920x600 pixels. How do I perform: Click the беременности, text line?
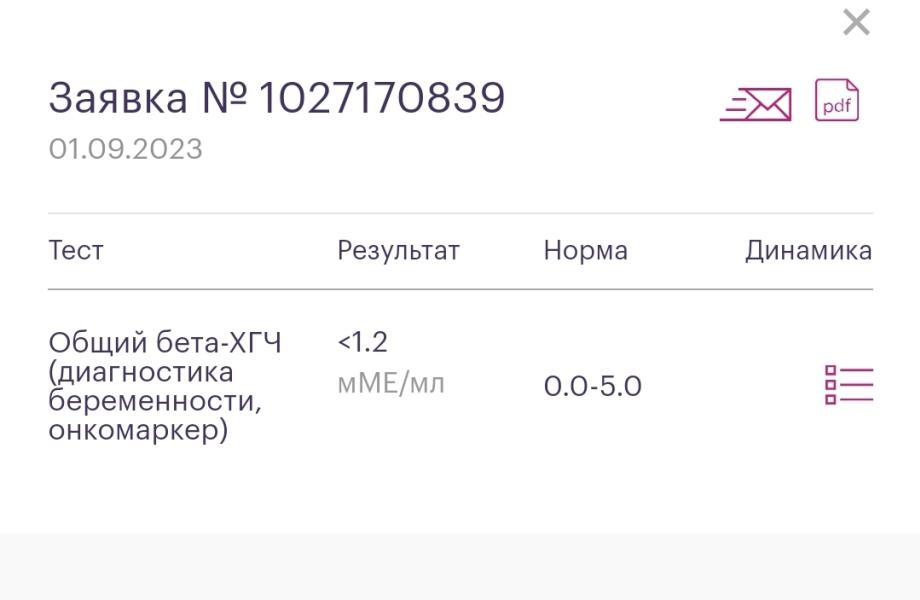[x=155, y=402]
